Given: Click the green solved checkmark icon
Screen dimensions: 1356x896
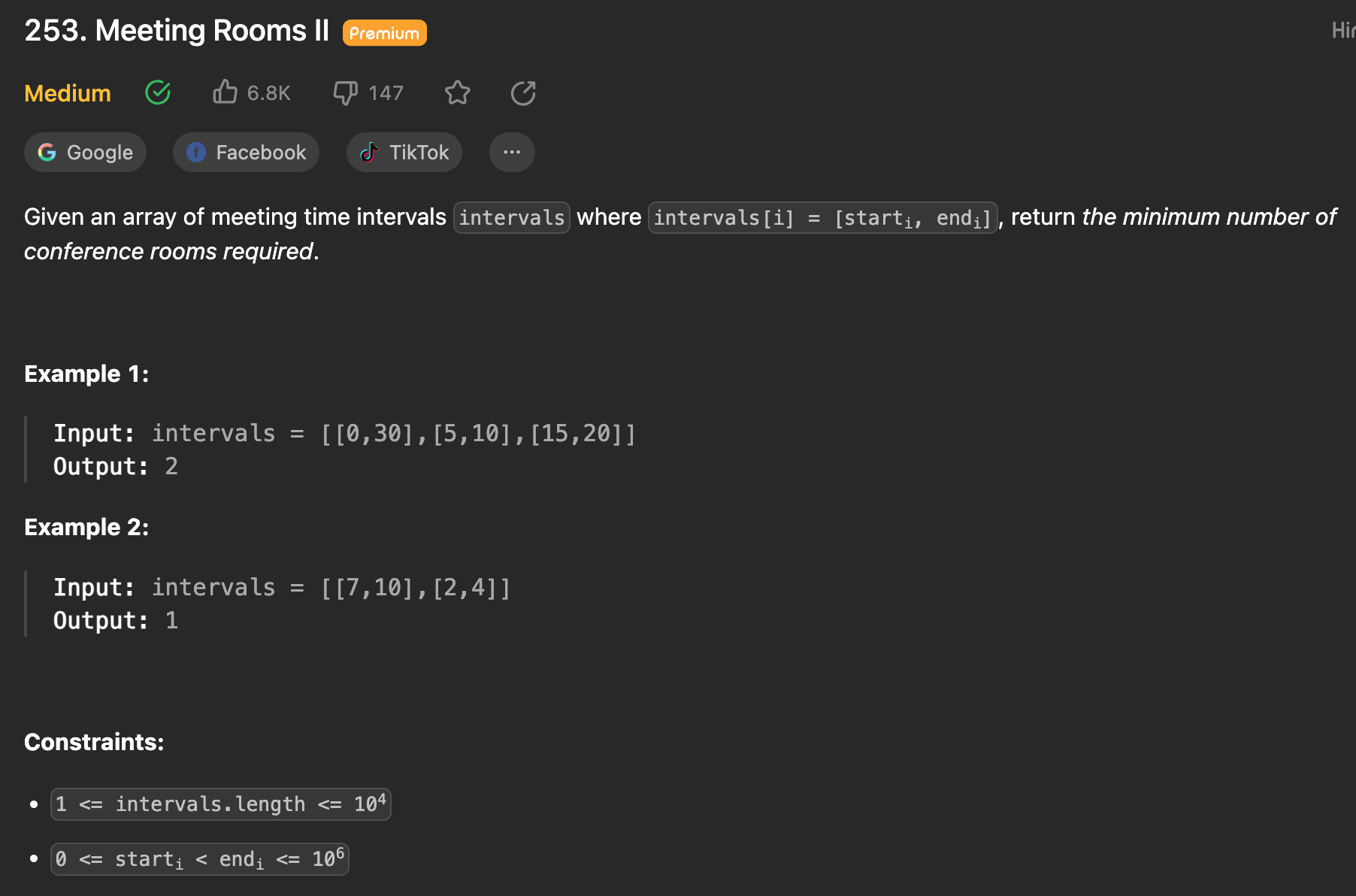Looking at the screenshot, I should (158, 92).
